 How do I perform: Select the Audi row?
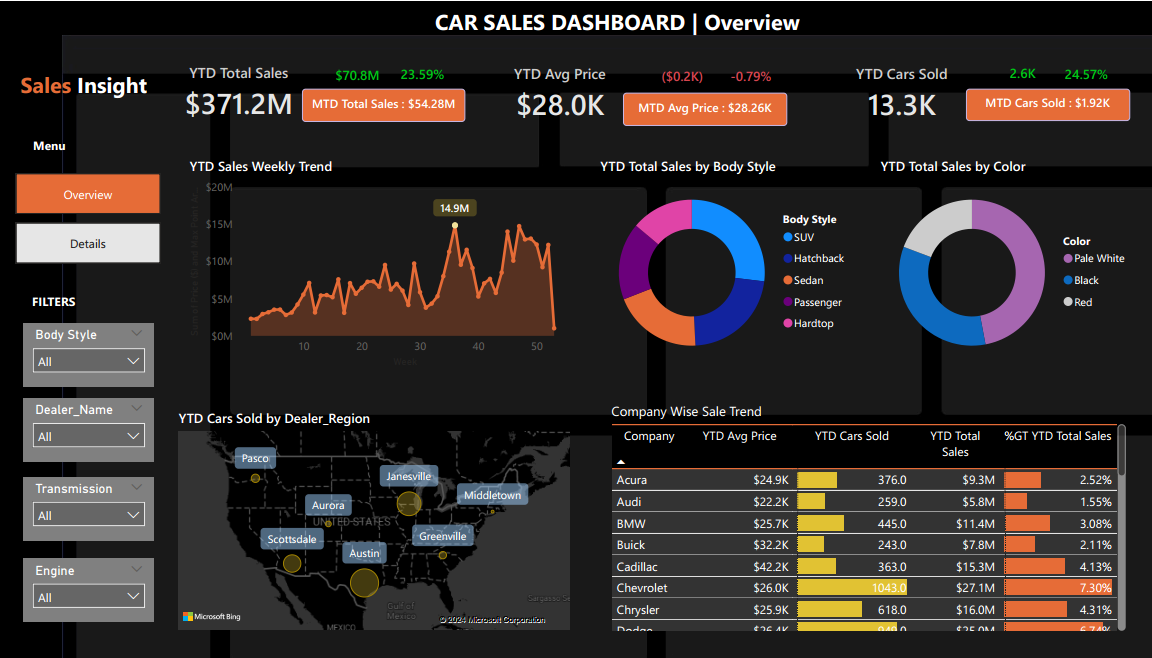click(864, 502)
